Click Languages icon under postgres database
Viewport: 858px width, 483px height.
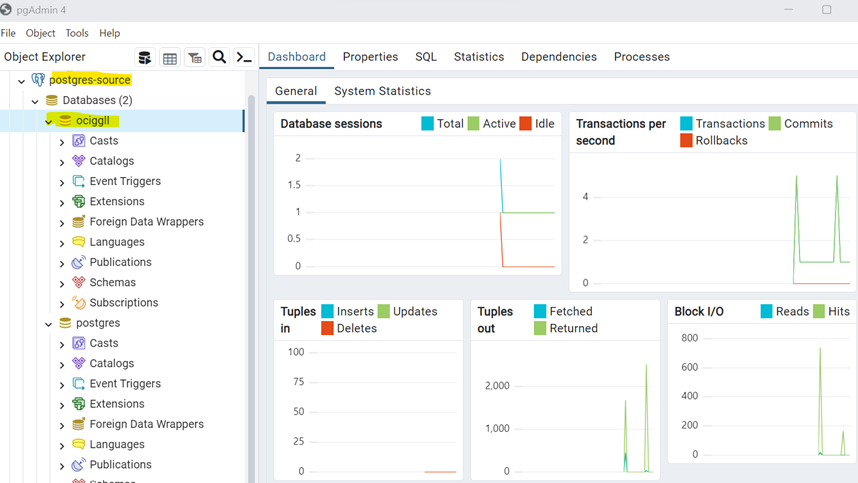coord(79,444)
